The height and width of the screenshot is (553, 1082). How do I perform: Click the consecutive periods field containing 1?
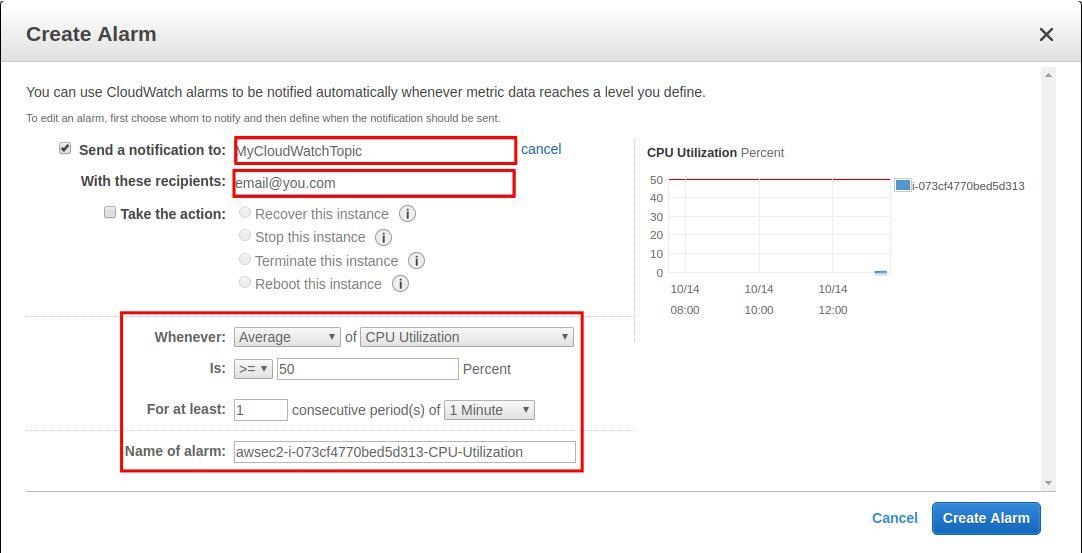[x=261, y=410]
